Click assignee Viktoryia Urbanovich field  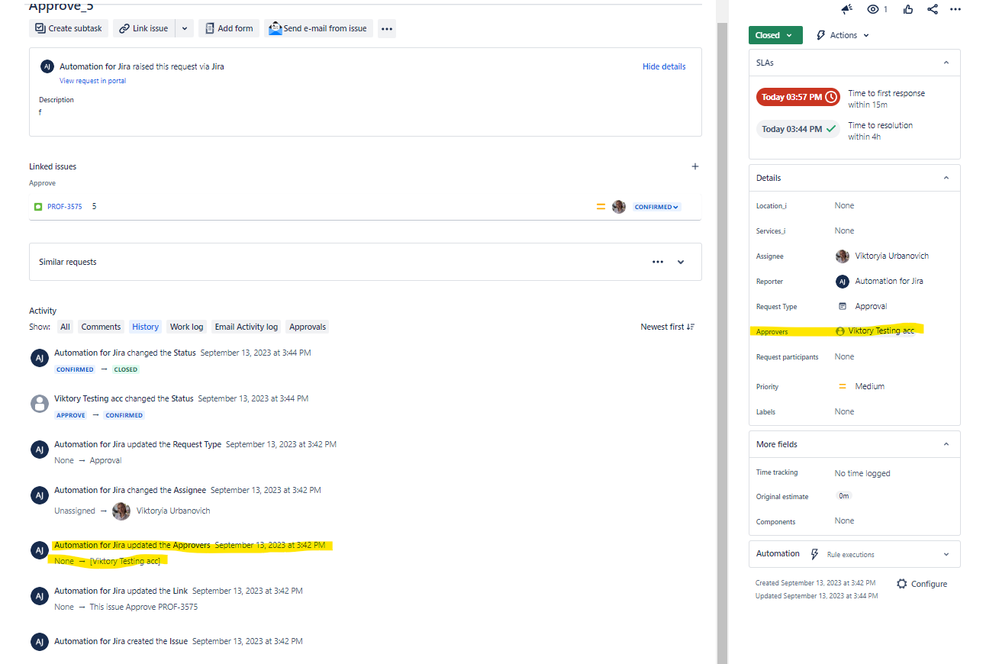point(882,256)
